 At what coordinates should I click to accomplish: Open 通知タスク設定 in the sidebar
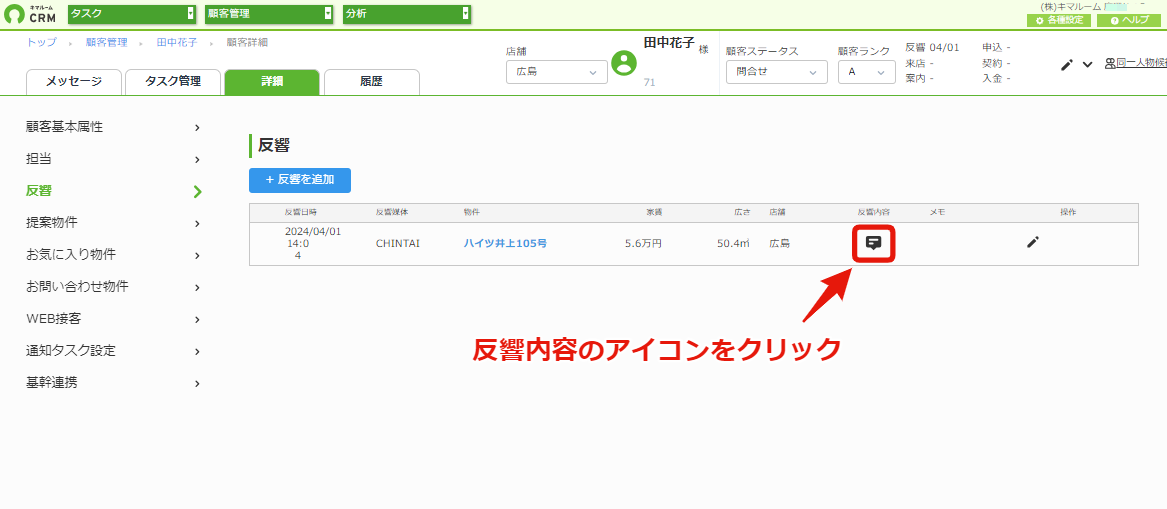(113, 351)
